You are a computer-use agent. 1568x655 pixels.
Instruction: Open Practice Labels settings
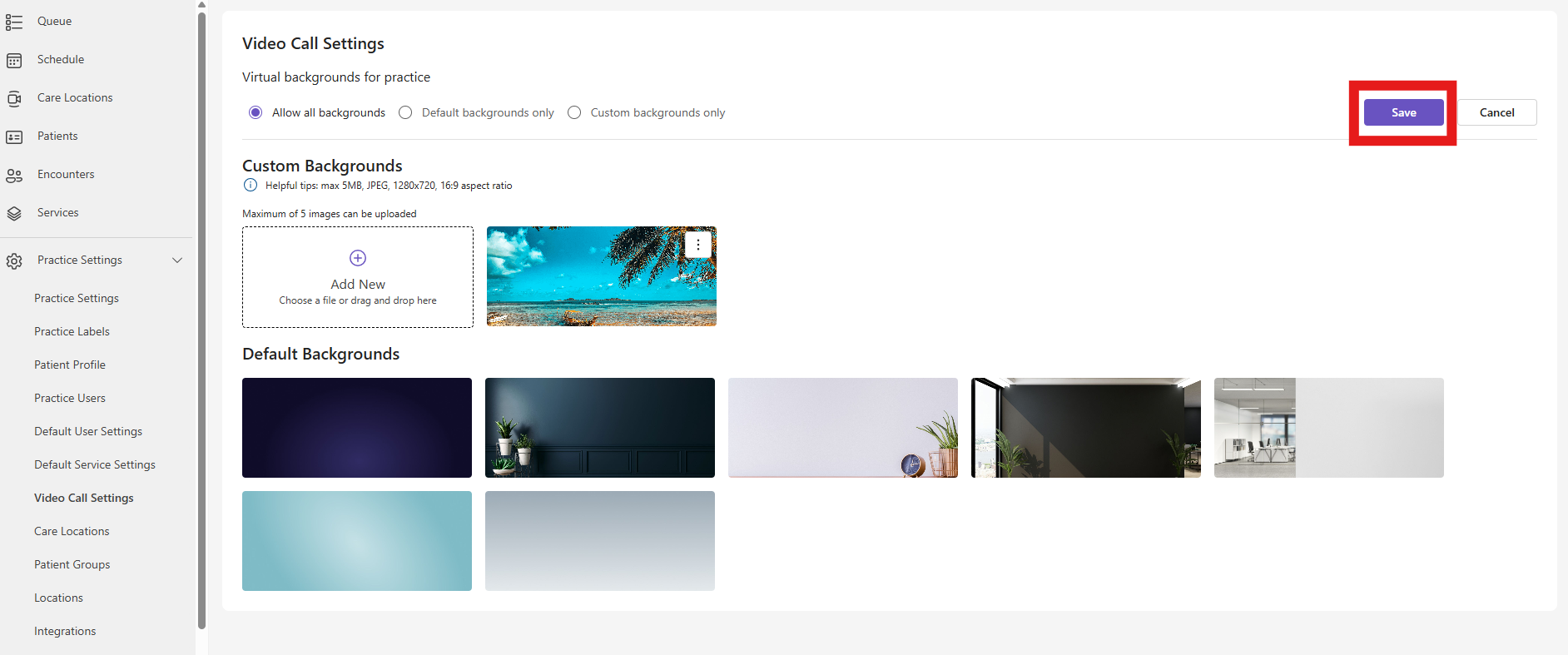pos(72,331)
